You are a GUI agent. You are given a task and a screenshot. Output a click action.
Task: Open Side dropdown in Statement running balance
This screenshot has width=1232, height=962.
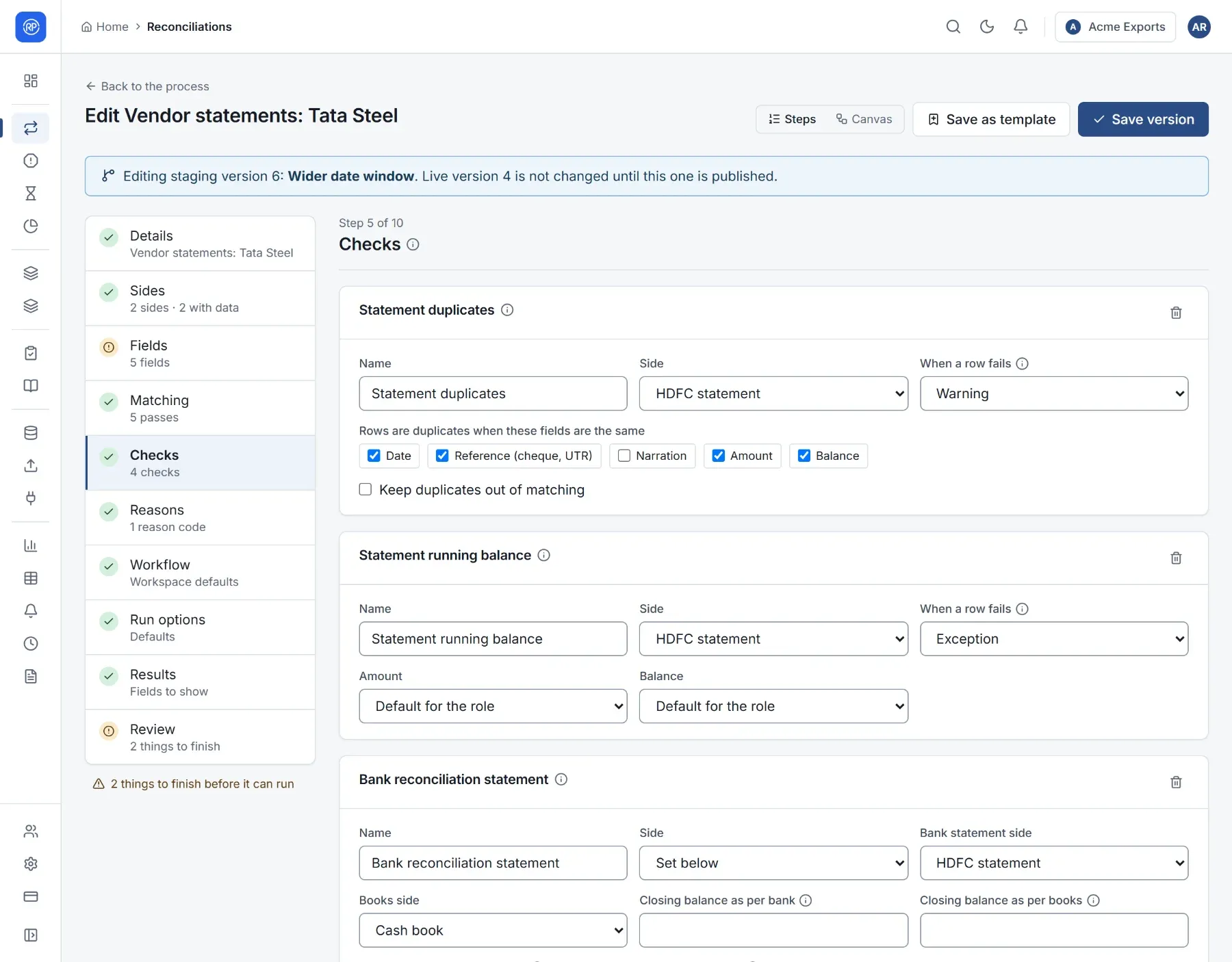click(x=773, y=639)
